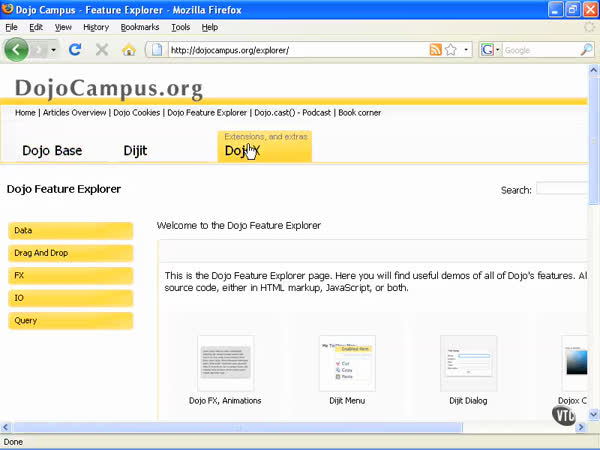Image resolution: width=600 pixels, height=450 pixels.
Task: Click the search magnifier icon
Action: tap(588, 49)
